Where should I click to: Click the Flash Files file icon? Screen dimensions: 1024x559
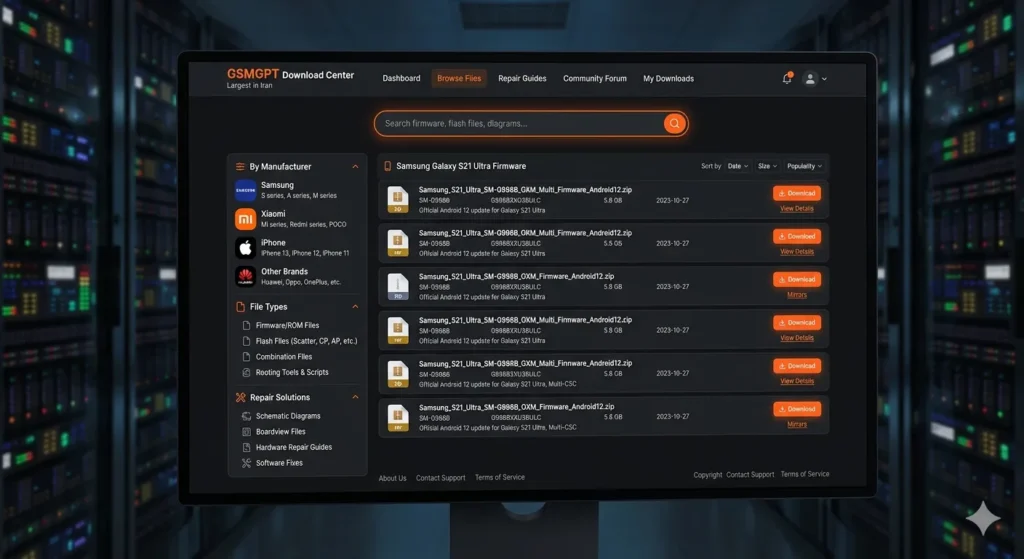246,341
